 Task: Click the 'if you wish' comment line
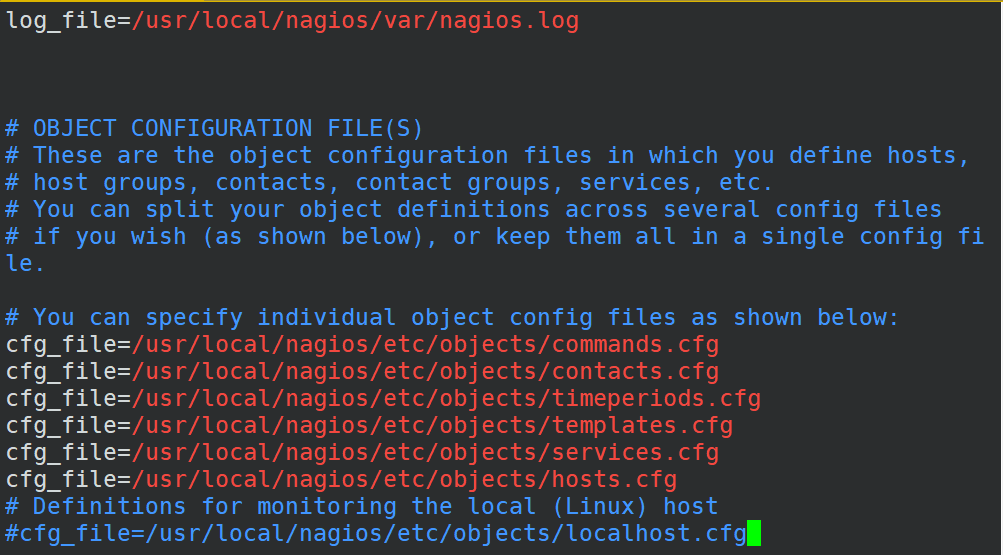pyautogui.click(x=495, y=236)
